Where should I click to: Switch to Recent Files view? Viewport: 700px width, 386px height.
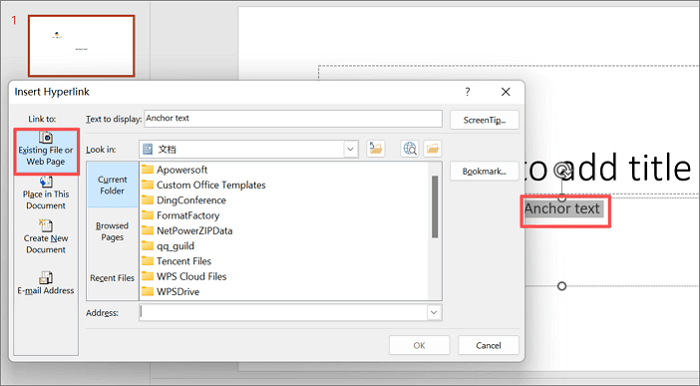pyautogui.click(x=112, y=278)
